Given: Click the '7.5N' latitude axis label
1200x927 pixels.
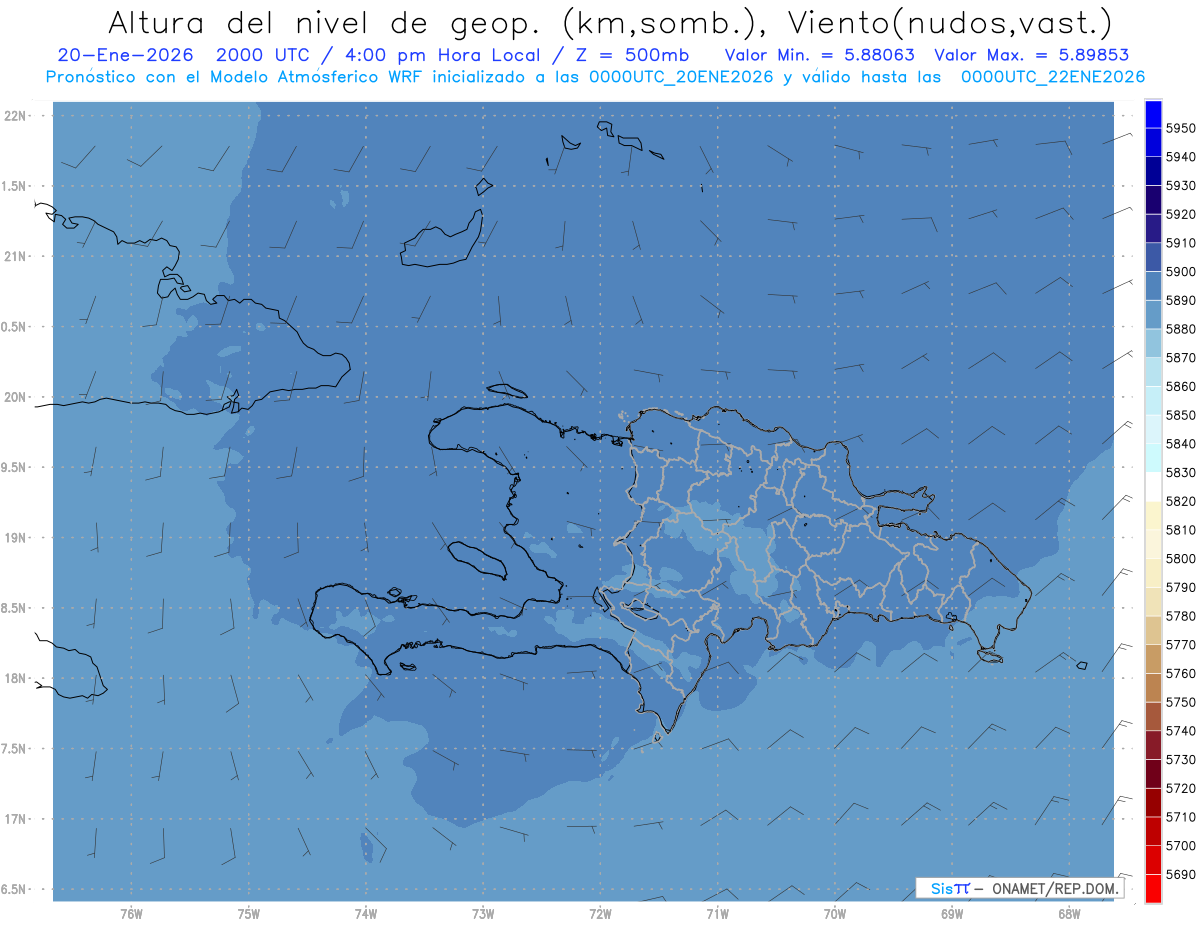Looking at the screenshot, I should click(14, 748).
